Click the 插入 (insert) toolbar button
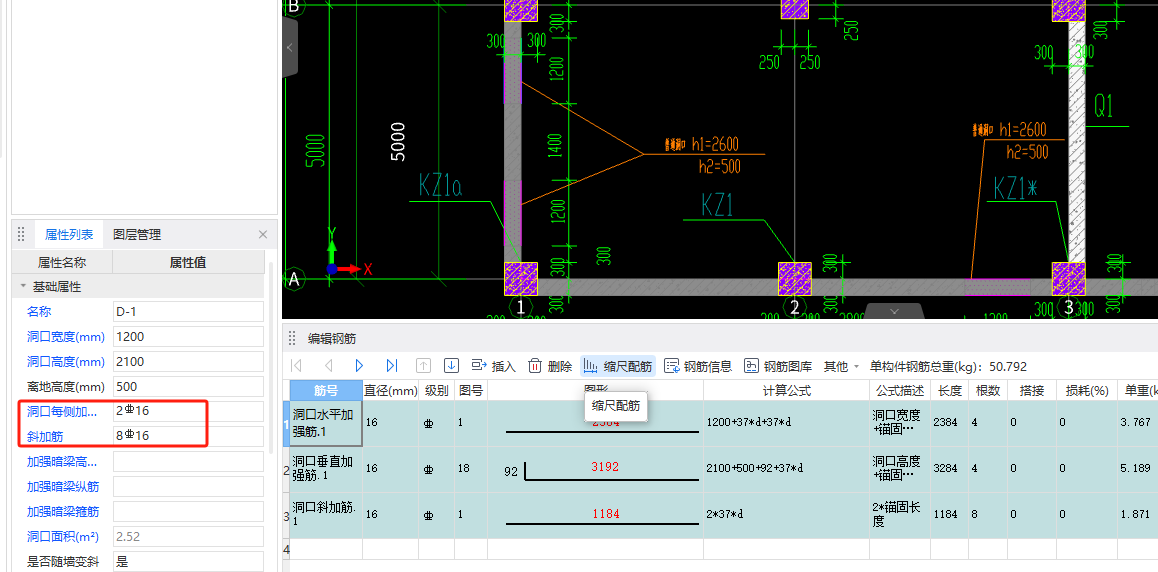1158x572 pixels. click(x=493, y=366)
